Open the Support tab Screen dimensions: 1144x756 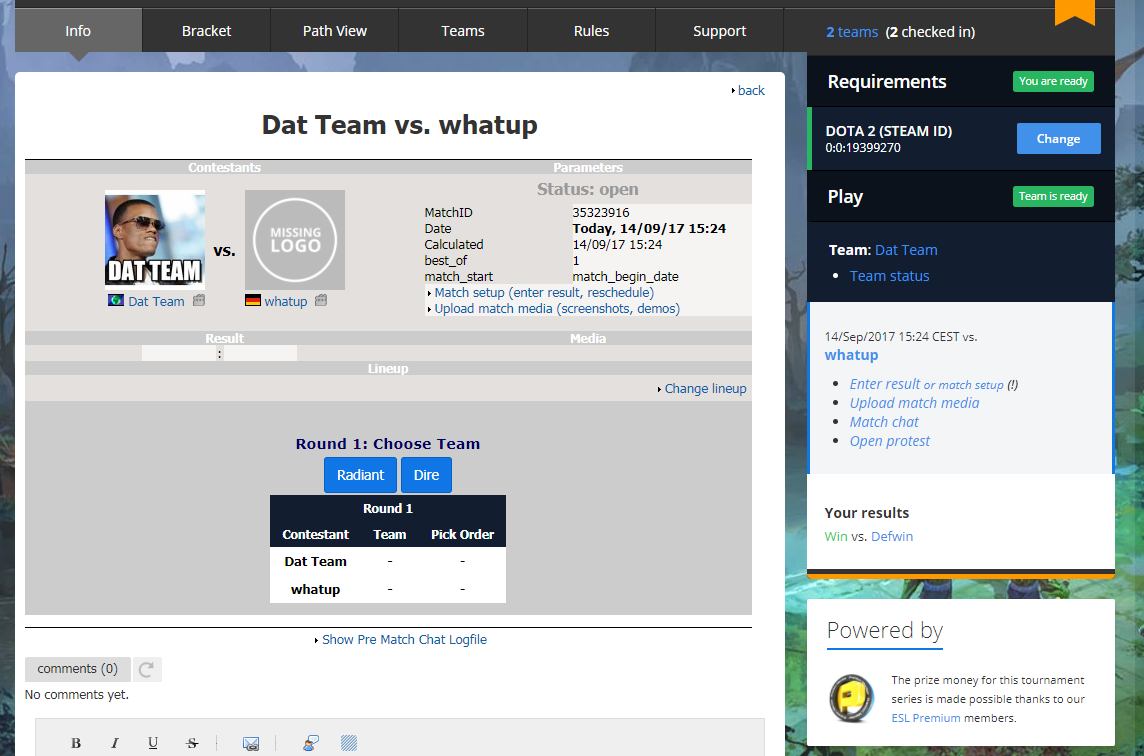point(719,31)
